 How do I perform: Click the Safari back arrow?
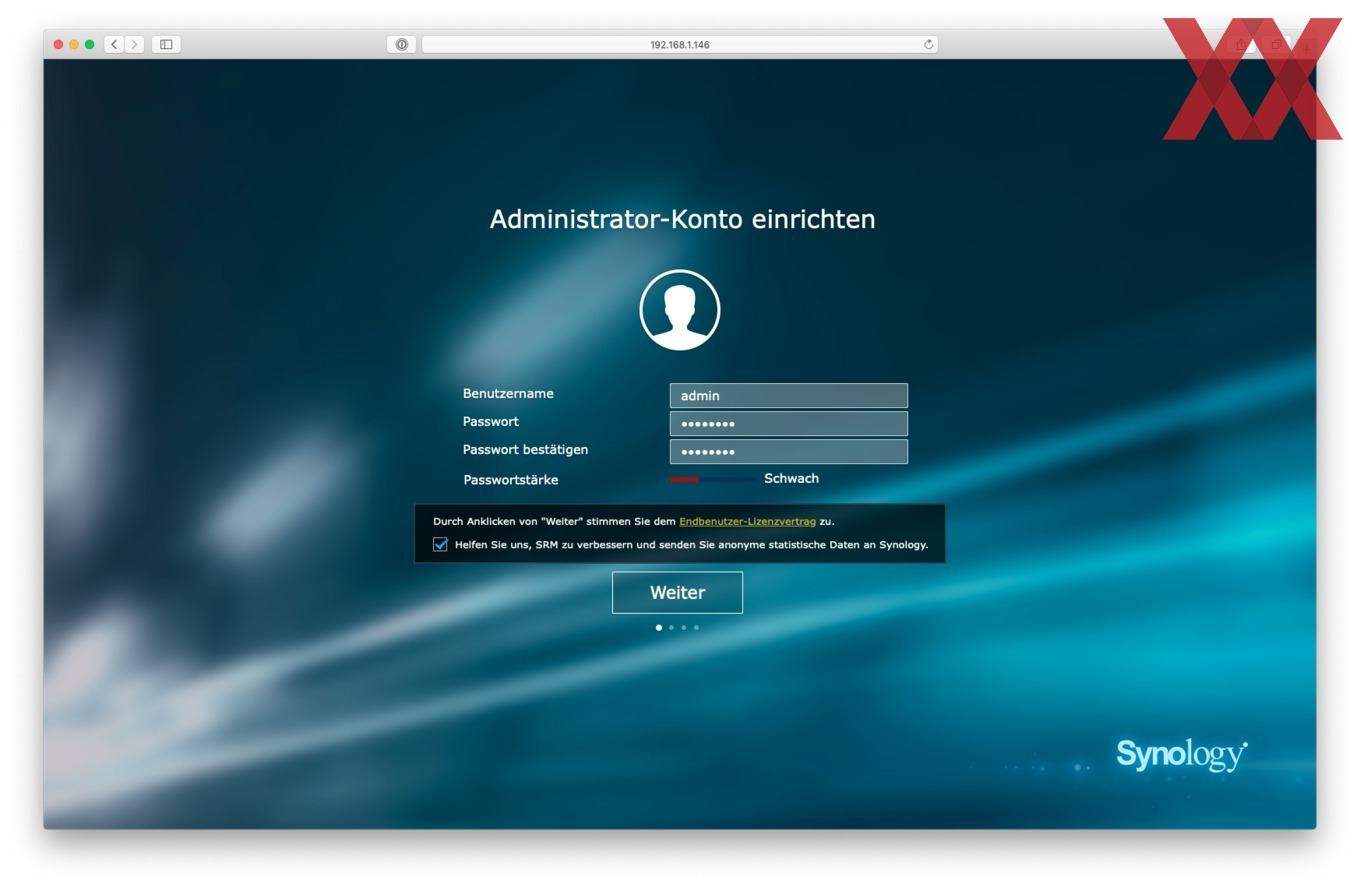pos(114,44)
